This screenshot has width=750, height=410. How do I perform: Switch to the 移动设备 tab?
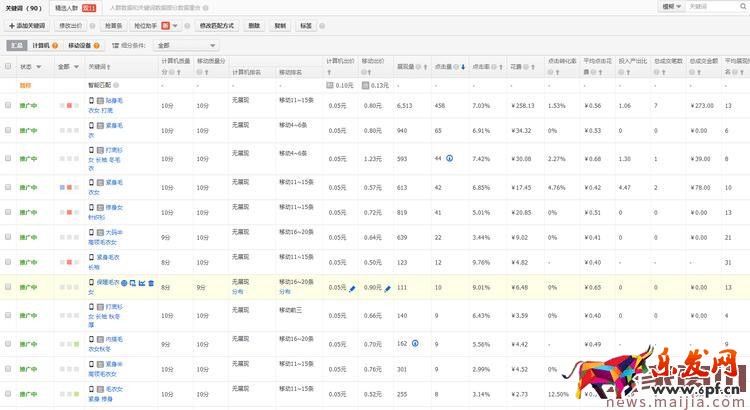[83, 45]
